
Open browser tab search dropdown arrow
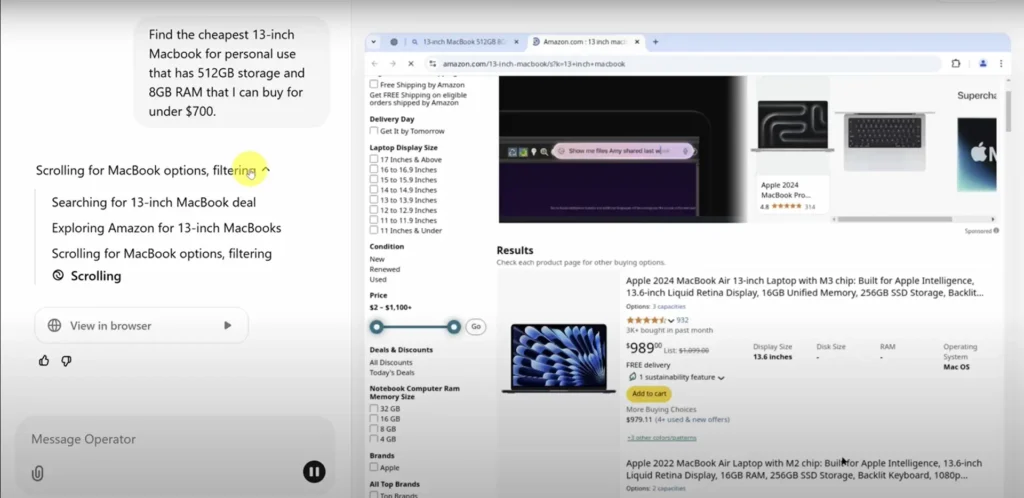[374, 42]
